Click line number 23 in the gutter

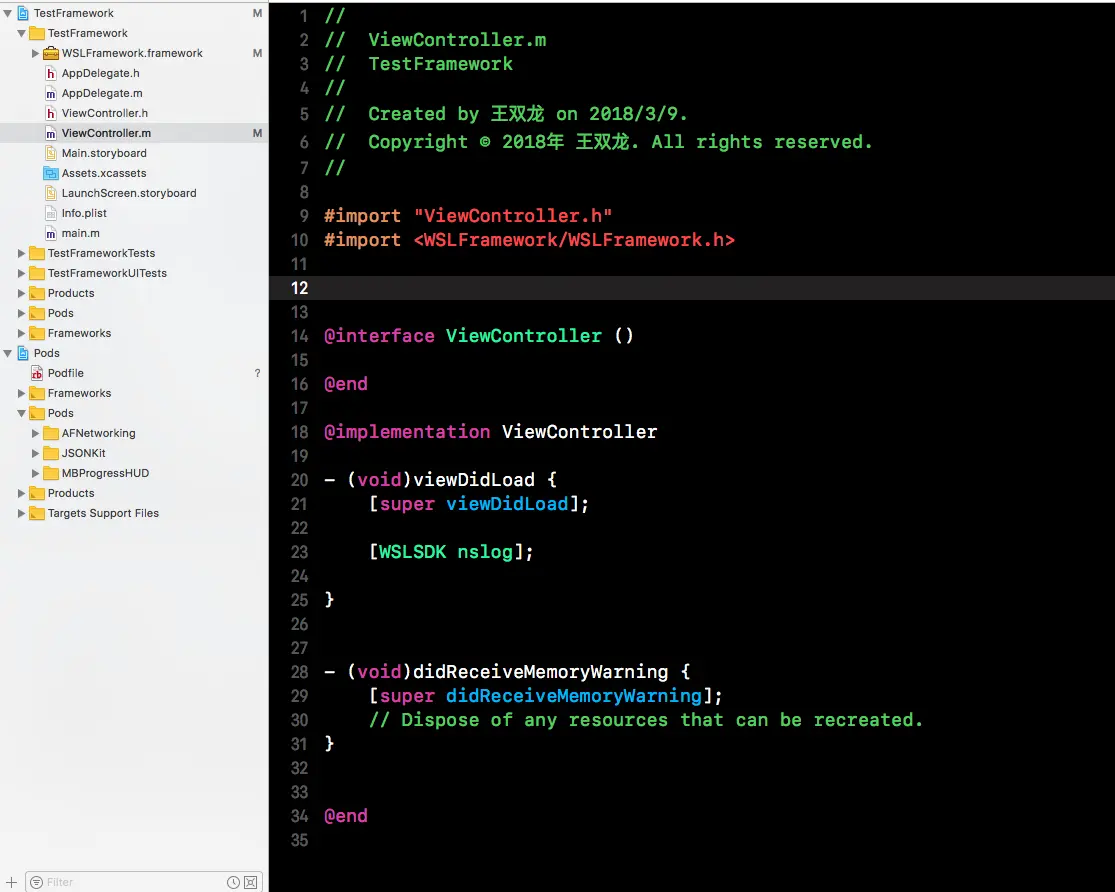coord(299,552)
